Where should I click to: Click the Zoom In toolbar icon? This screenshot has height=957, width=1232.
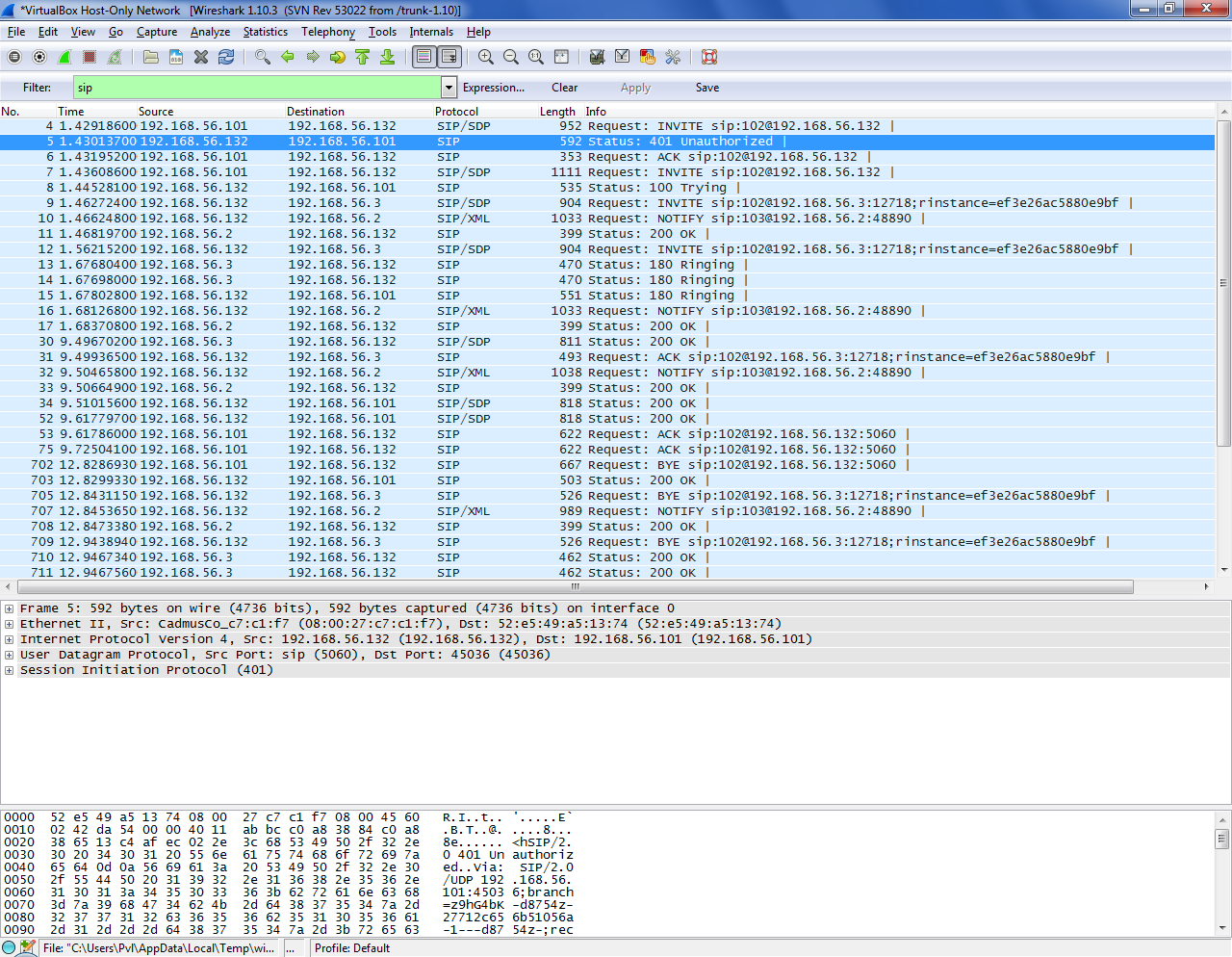point(486,58)
